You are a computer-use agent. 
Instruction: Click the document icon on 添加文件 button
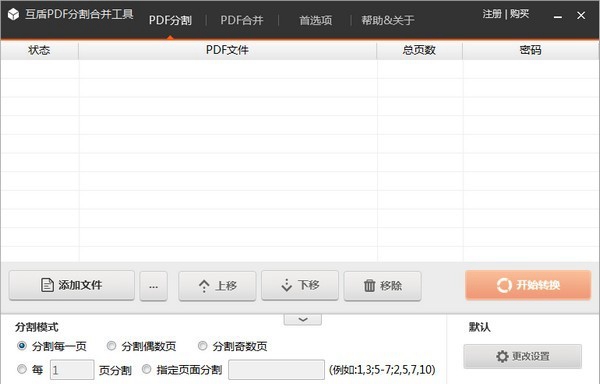47,285
